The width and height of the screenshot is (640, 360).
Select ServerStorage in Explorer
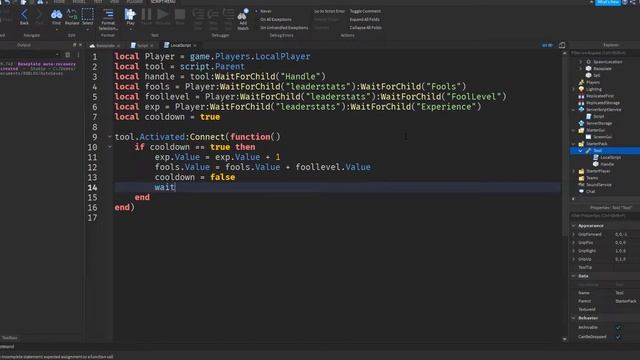point(599,123)
